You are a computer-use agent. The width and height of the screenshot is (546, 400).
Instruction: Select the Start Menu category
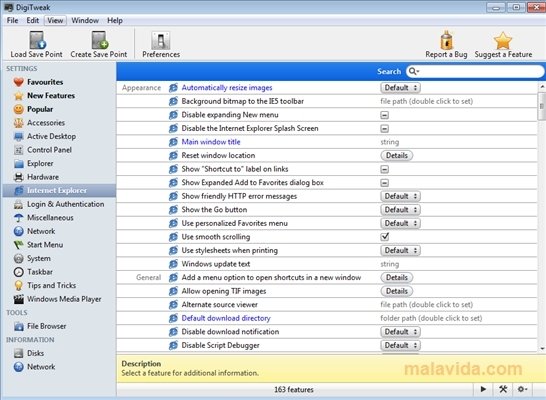(45, 245)
